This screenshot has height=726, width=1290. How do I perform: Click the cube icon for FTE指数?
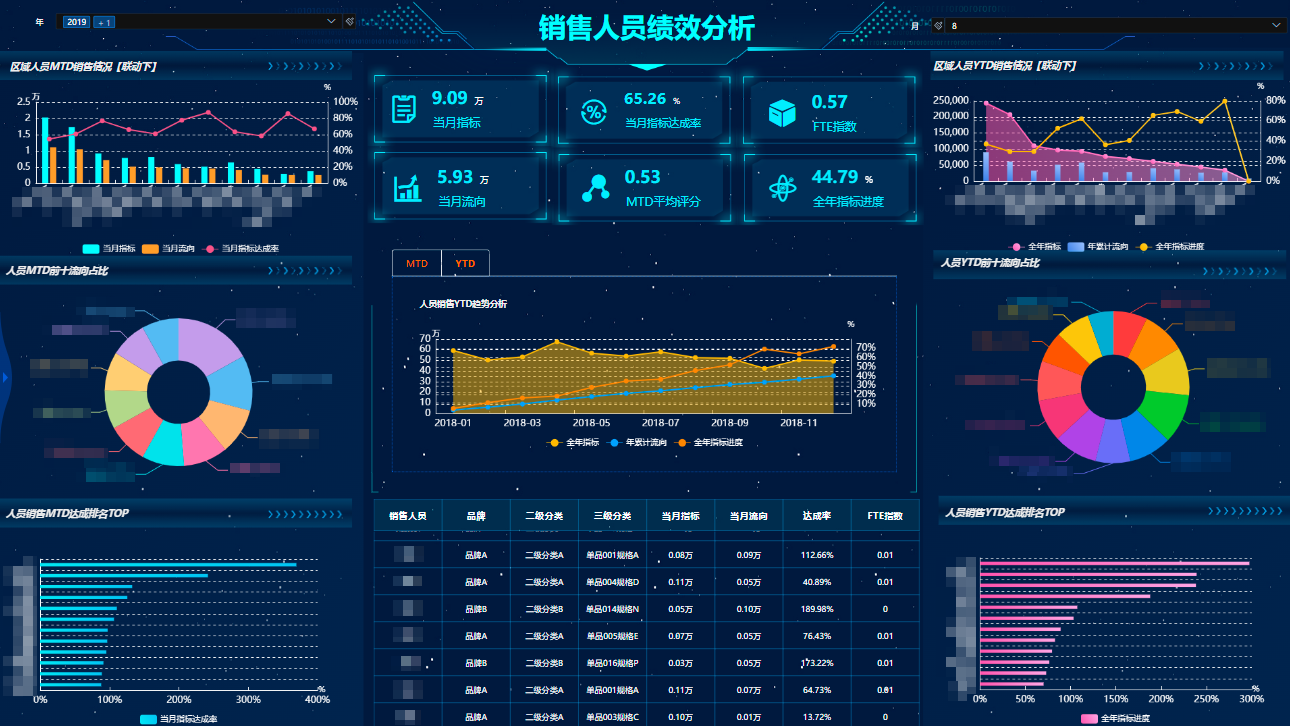[x=782, y=112]
